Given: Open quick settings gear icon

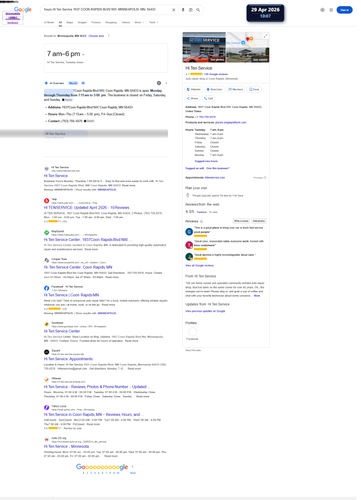Looking at the screenshot, I should point(322,10).
